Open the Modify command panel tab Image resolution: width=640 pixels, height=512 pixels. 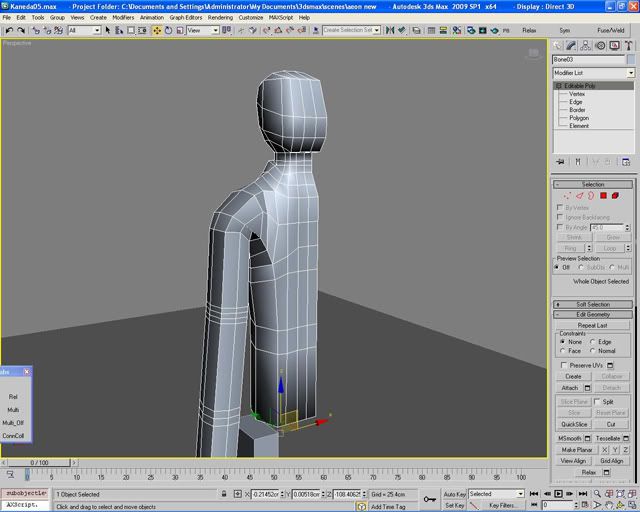coord(569,46)
